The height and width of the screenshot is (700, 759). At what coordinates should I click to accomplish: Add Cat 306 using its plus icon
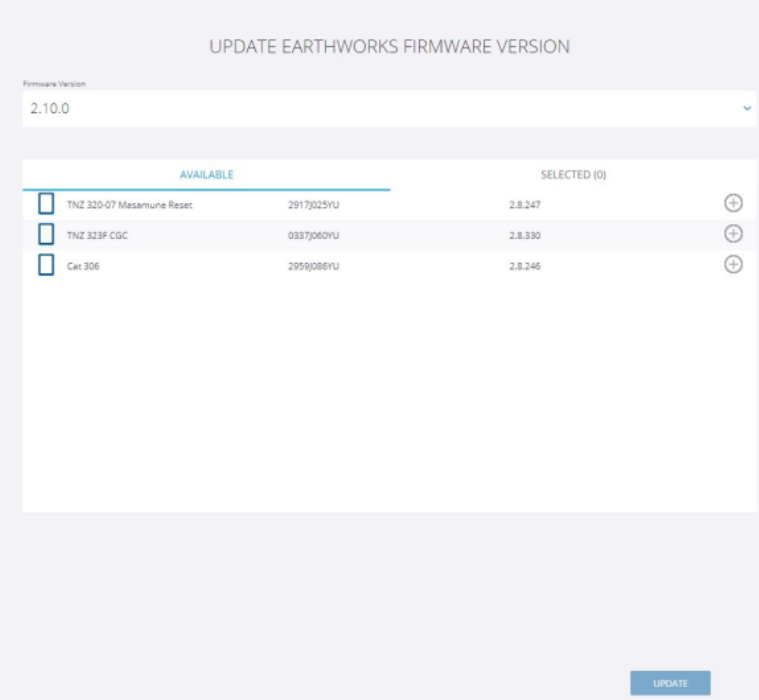pos(732,265)
